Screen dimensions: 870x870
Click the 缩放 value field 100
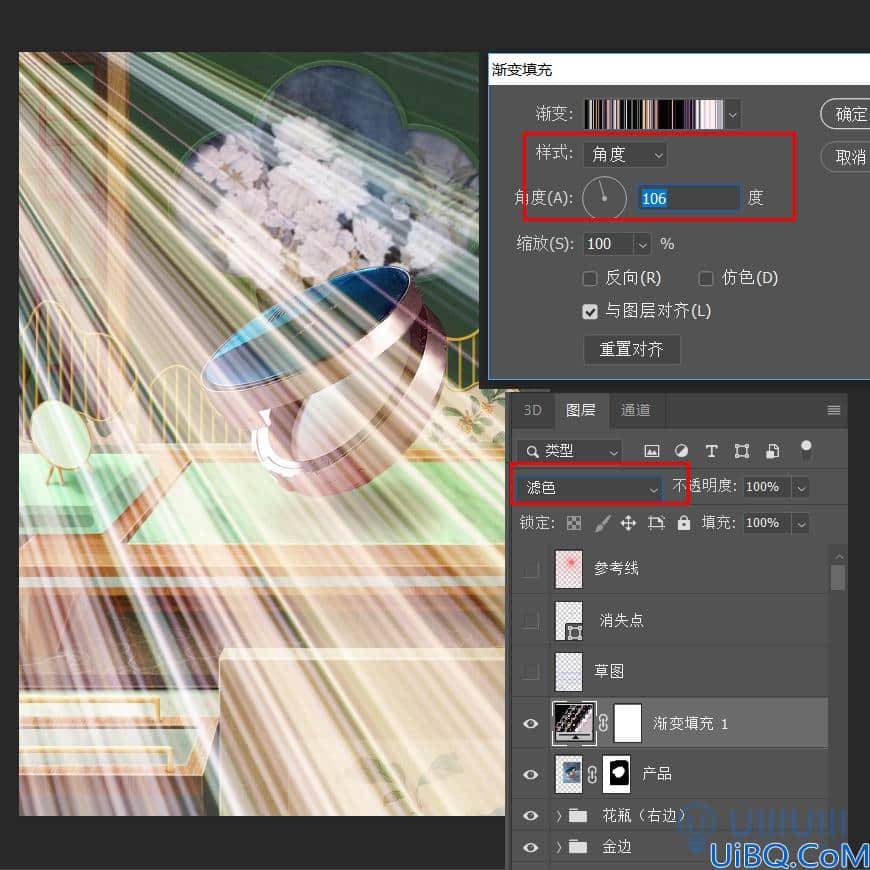click(x=609, y=245)
